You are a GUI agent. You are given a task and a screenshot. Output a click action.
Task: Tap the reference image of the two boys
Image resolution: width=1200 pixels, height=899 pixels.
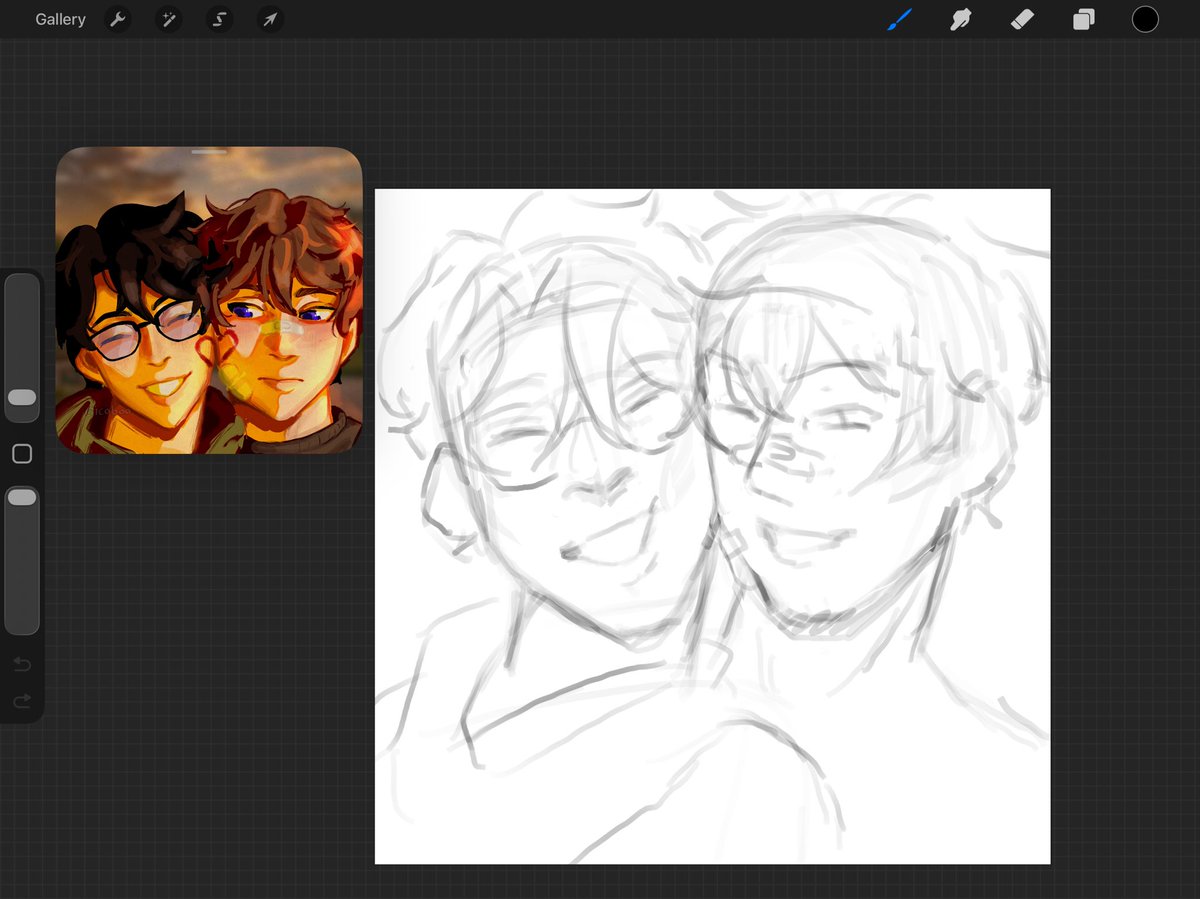pyautogui.click(x=210, y=300)
